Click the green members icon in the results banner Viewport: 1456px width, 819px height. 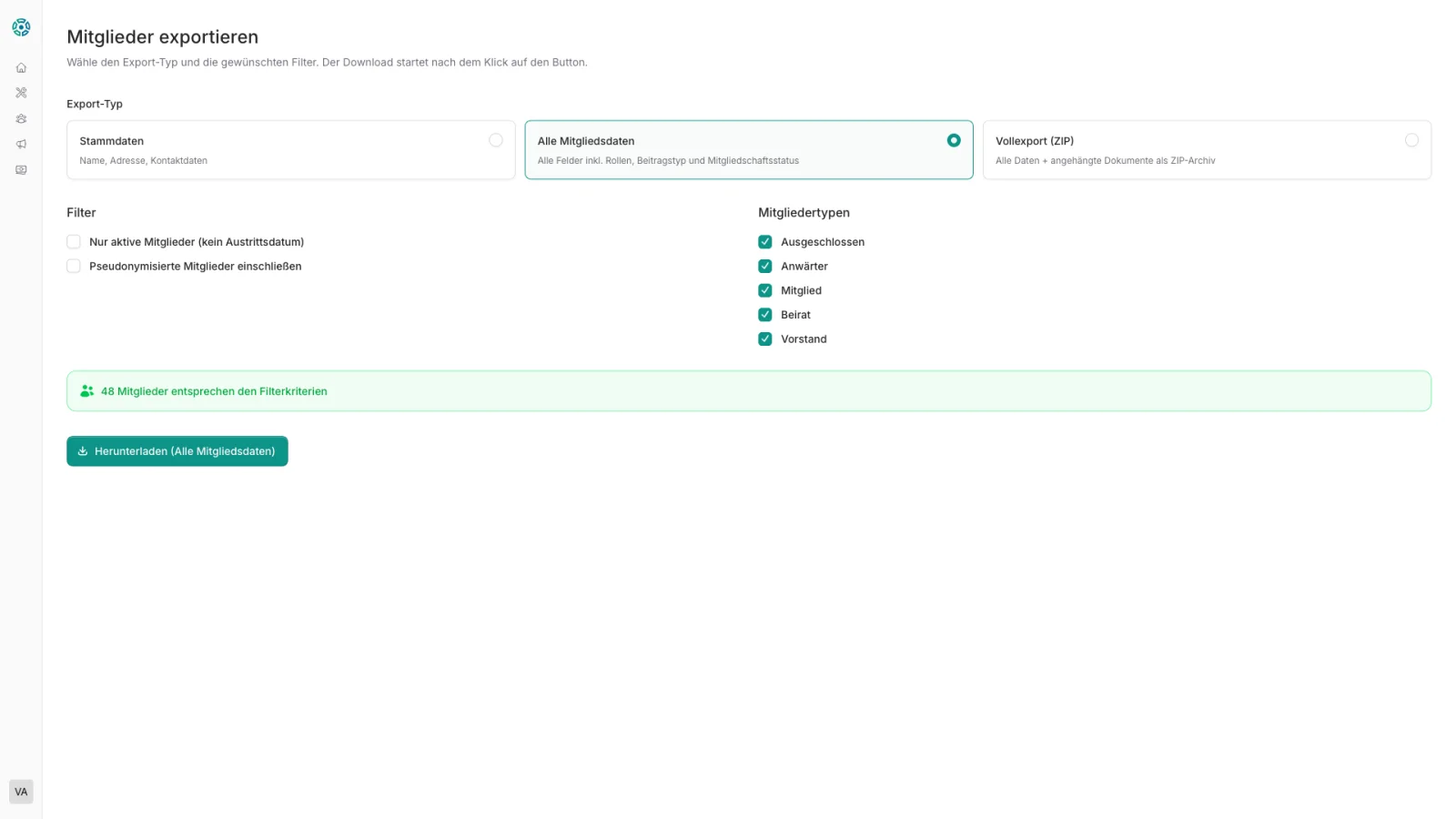pyautogui.click(x=86, y=390)
